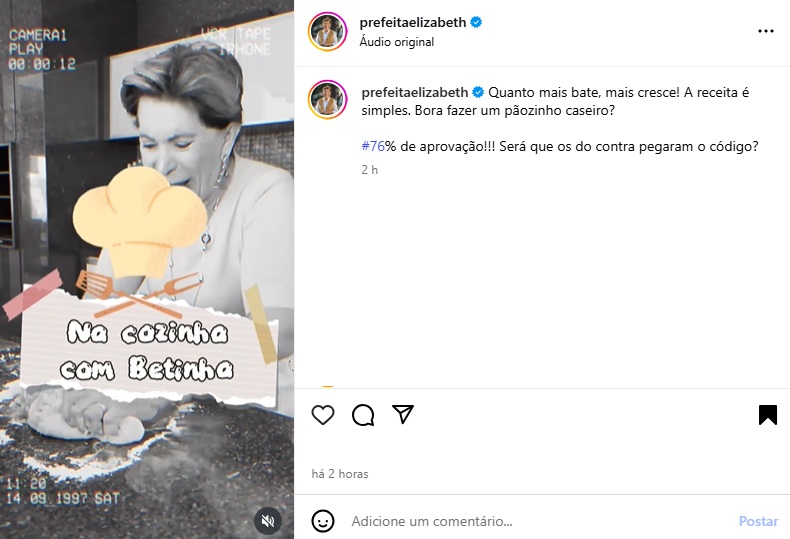Screen dimensions: 790x539
Task: Click the verified badge in header
Action: point(476,22)
